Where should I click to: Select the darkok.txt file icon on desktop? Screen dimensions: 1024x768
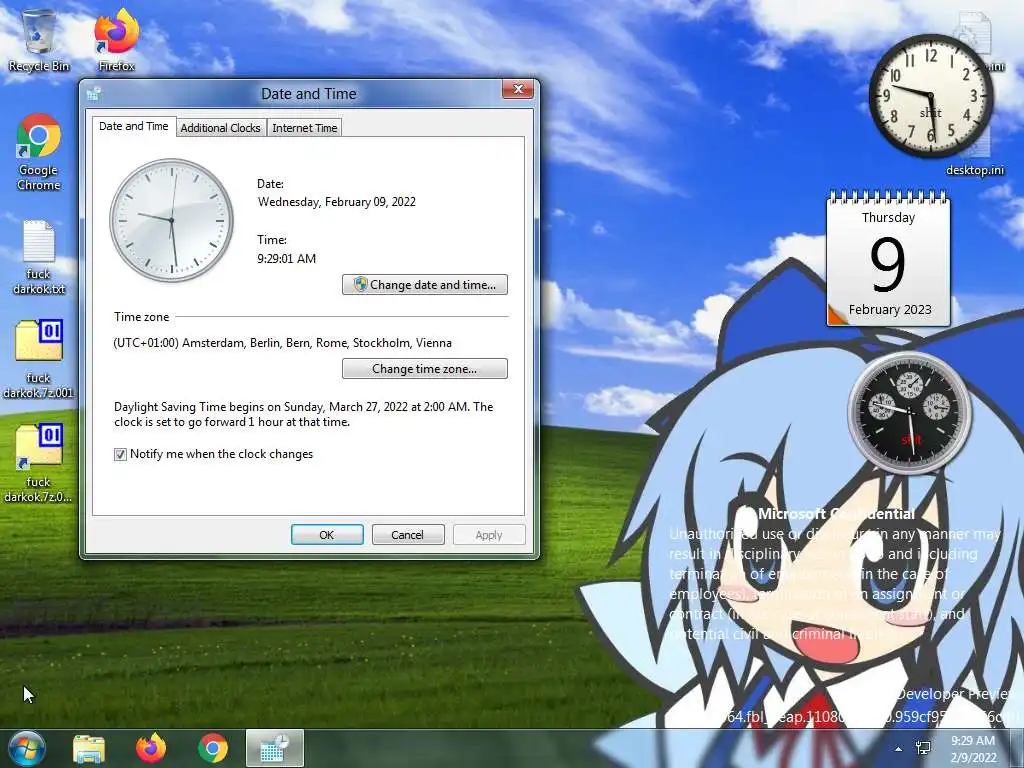[x=39, y=257]
